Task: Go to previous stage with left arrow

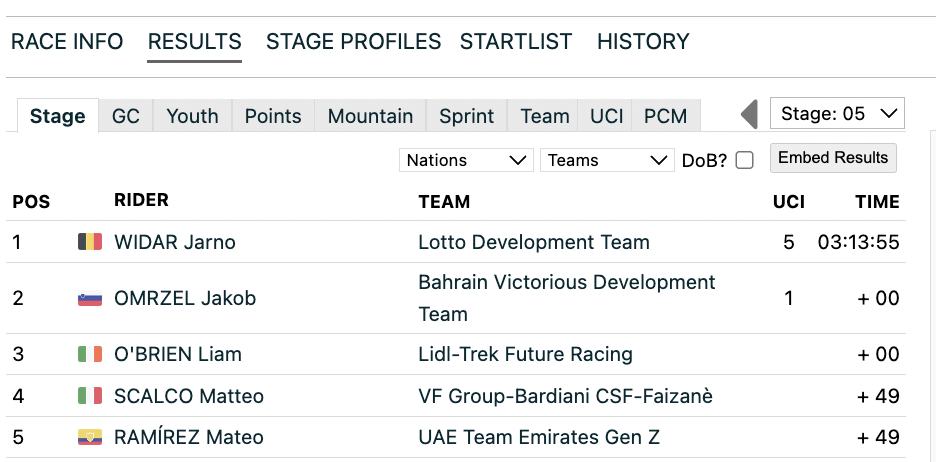Action: pos(749,114)
